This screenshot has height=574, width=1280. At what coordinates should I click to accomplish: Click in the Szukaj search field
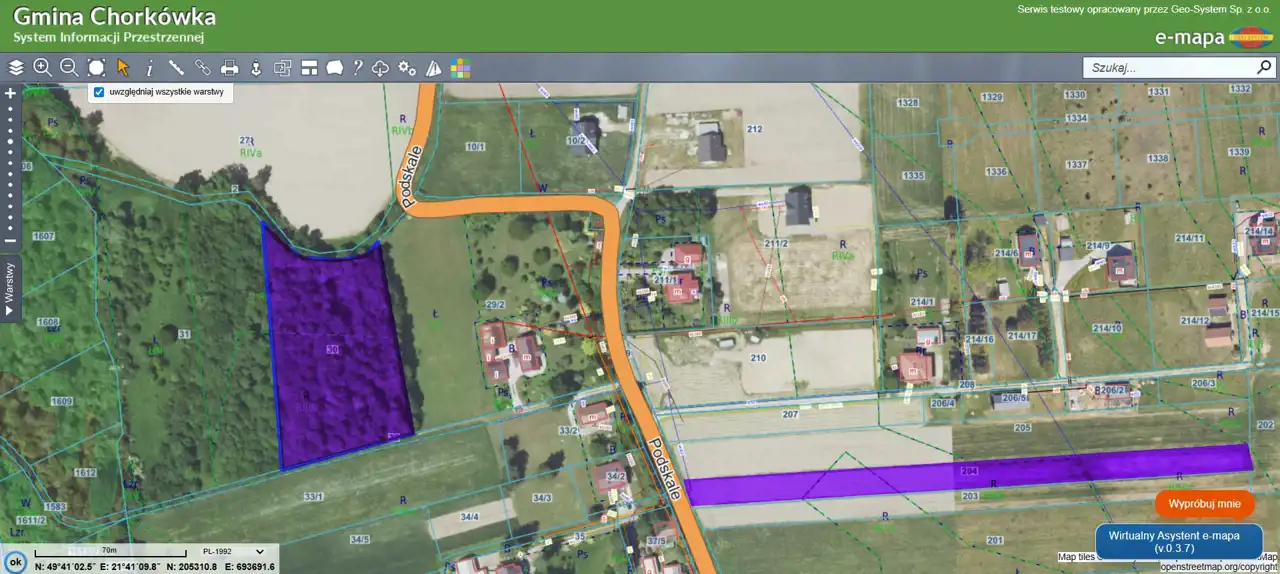(1168, 68)
